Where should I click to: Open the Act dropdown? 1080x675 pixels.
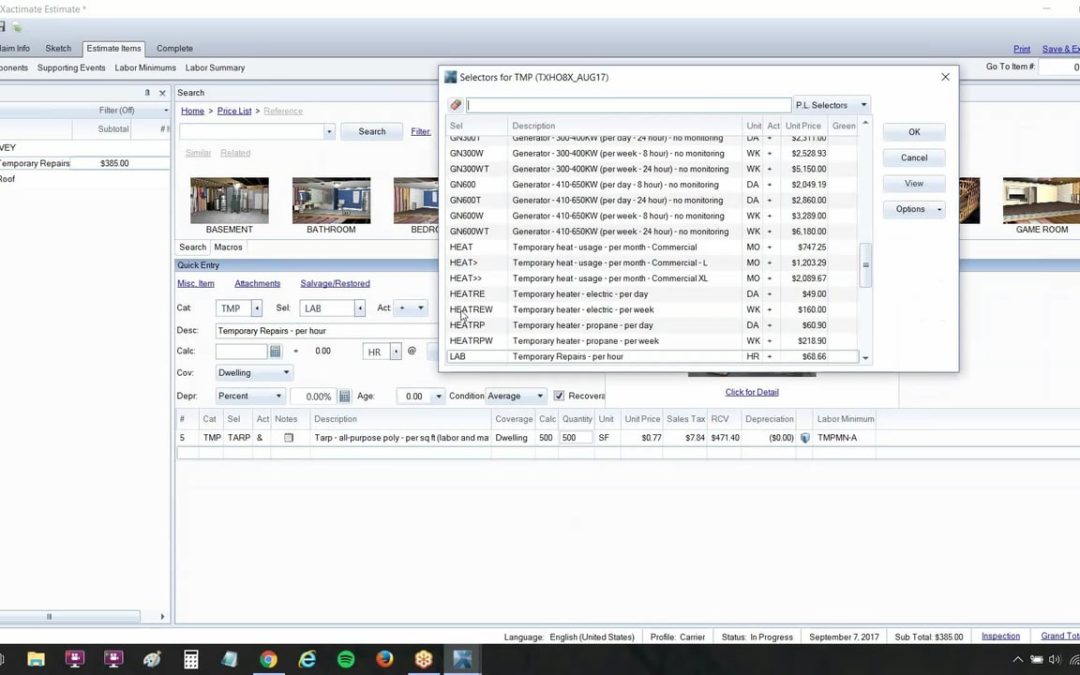pos(420,308)
